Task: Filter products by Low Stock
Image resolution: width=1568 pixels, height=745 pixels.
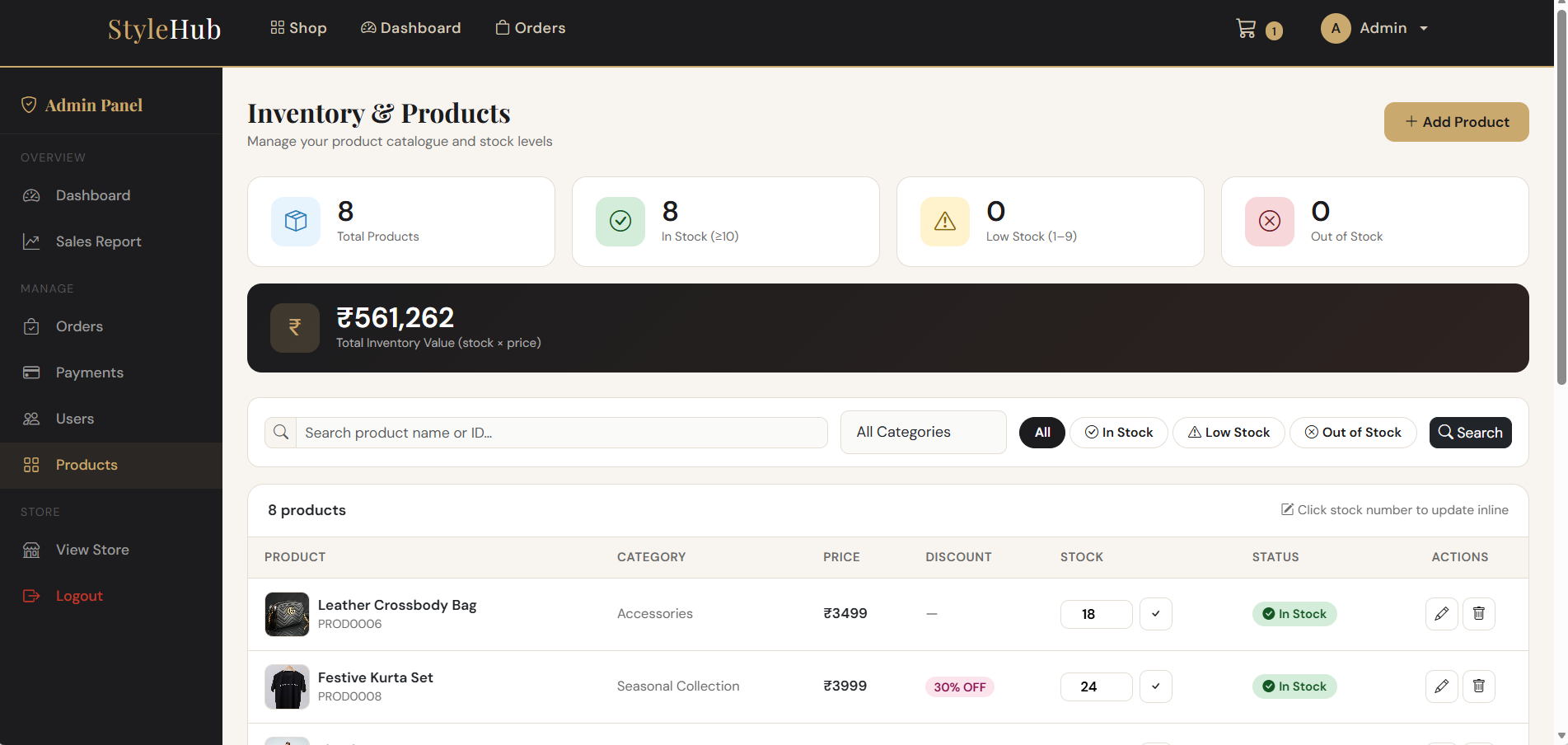Action: [x=1229, y=432]
